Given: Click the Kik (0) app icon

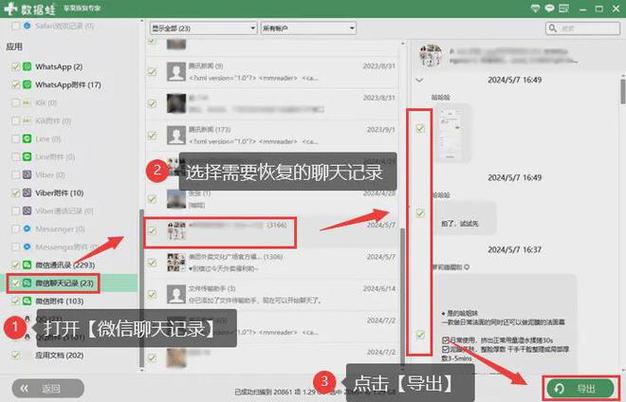Looking at the screenshot, I should [27, 103].
